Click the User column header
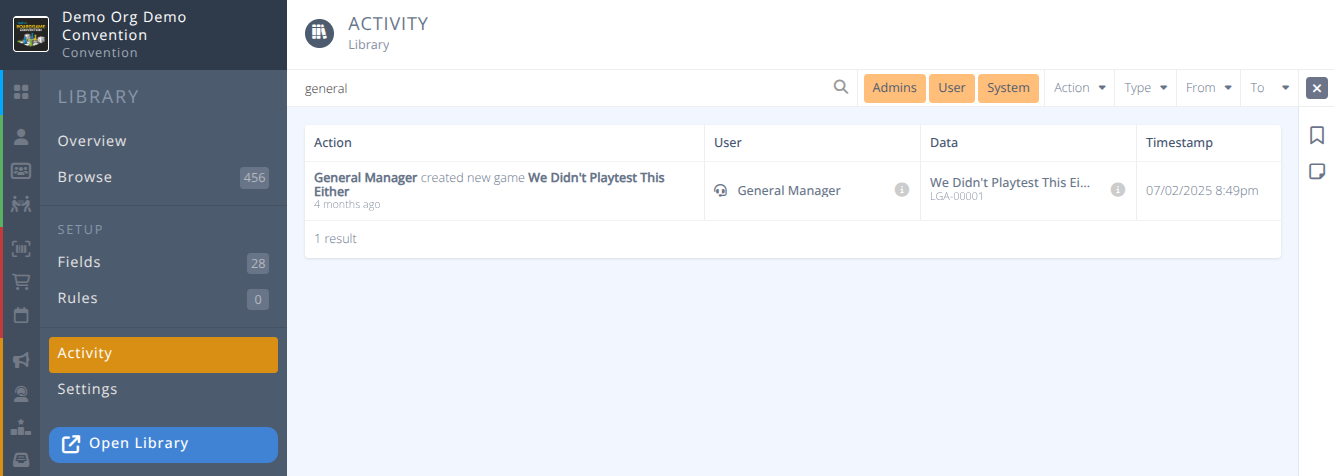 (728, 143)
